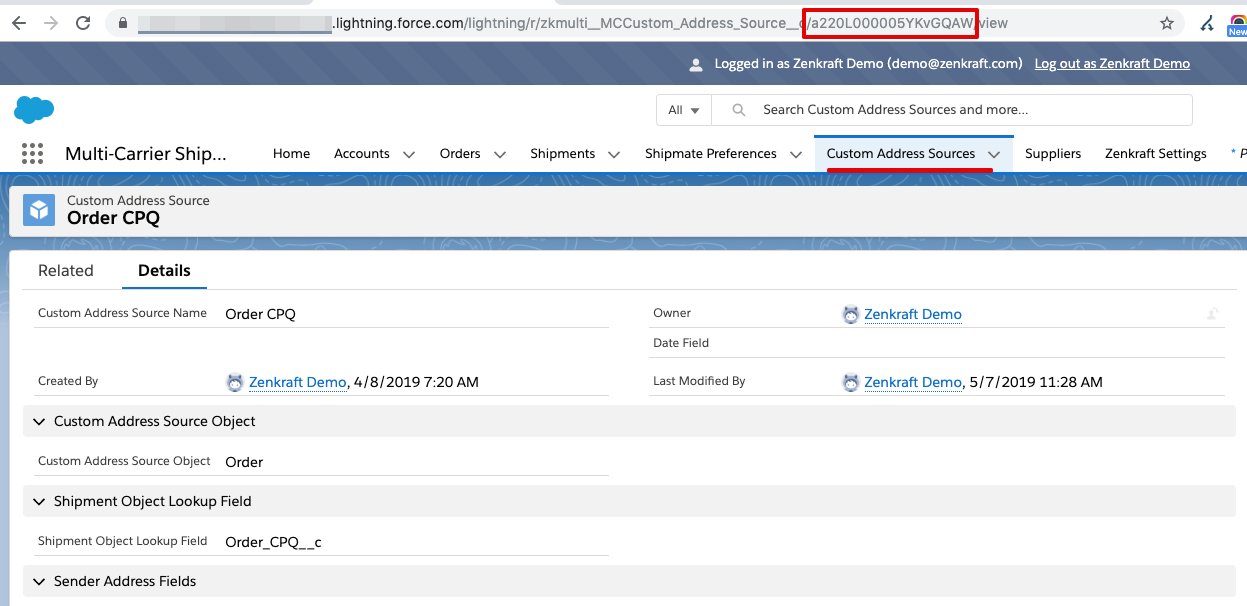Image resolution: width=1247 pixels, height=606 pixels.
Task: Click the Custom Address Source record icon
Action: tap(39, 210)
